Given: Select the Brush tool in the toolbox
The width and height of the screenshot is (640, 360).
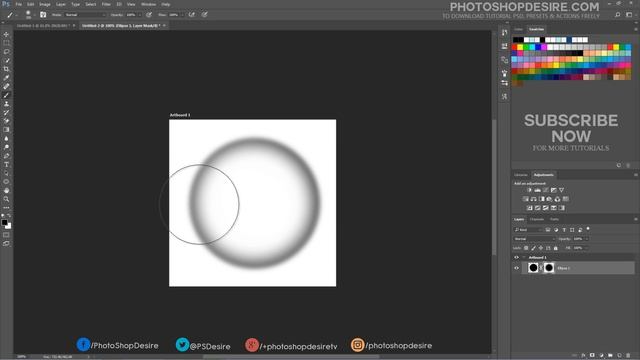Looking at the screenshot, I should [x=6, y=95].
